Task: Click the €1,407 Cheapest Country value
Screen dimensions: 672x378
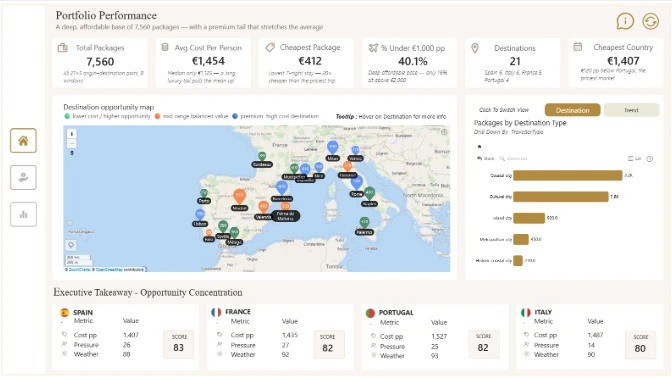Action: coord(623,61)
